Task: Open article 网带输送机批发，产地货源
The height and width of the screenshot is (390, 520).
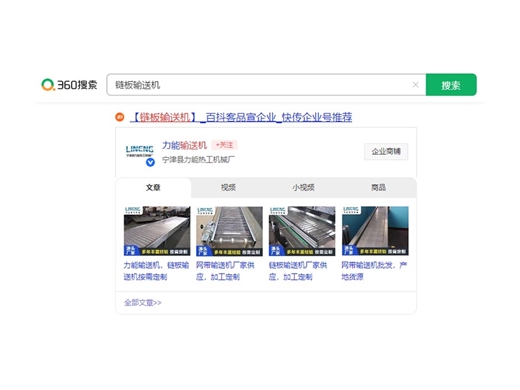Action: (x=374, y=271)
